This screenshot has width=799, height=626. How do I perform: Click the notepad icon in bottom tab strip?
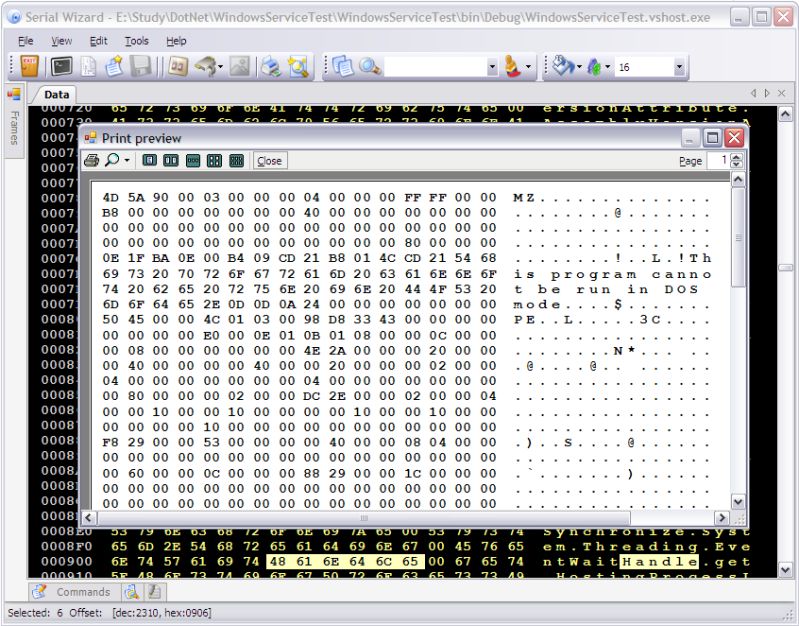click(x=155, y=592)
